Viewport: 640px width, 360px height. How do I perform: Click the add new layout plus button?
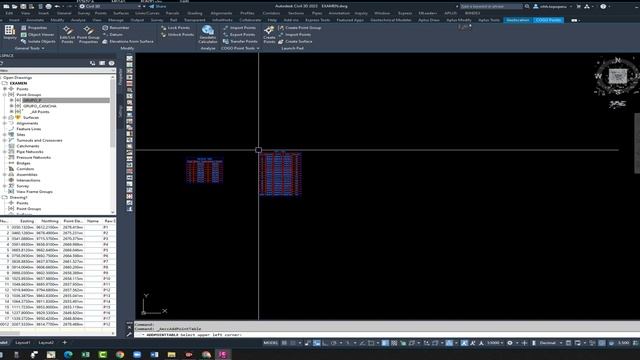pyautogui.click(x=64, y=343)
